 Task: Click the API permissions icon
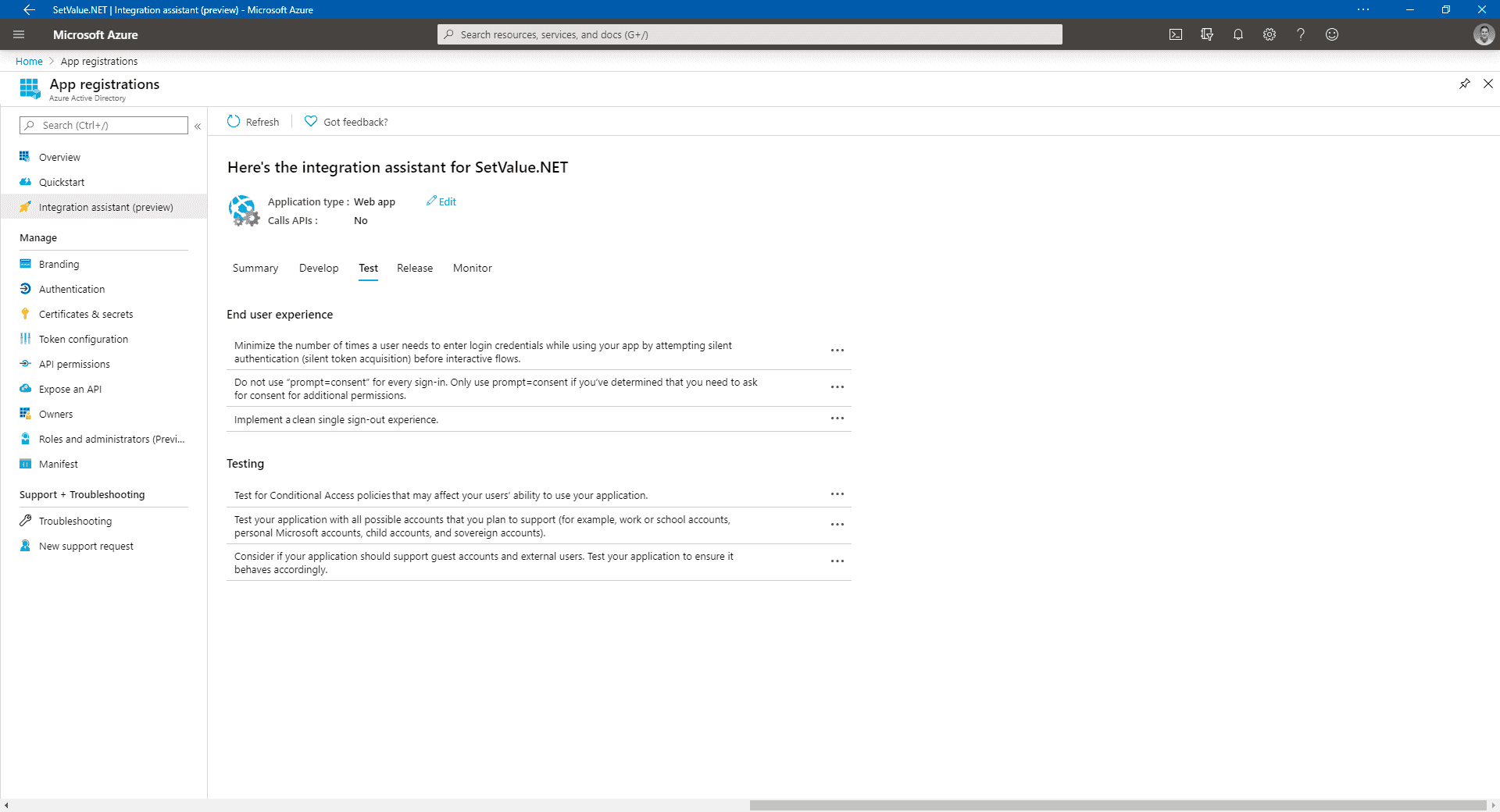click(x=25, y=363)
